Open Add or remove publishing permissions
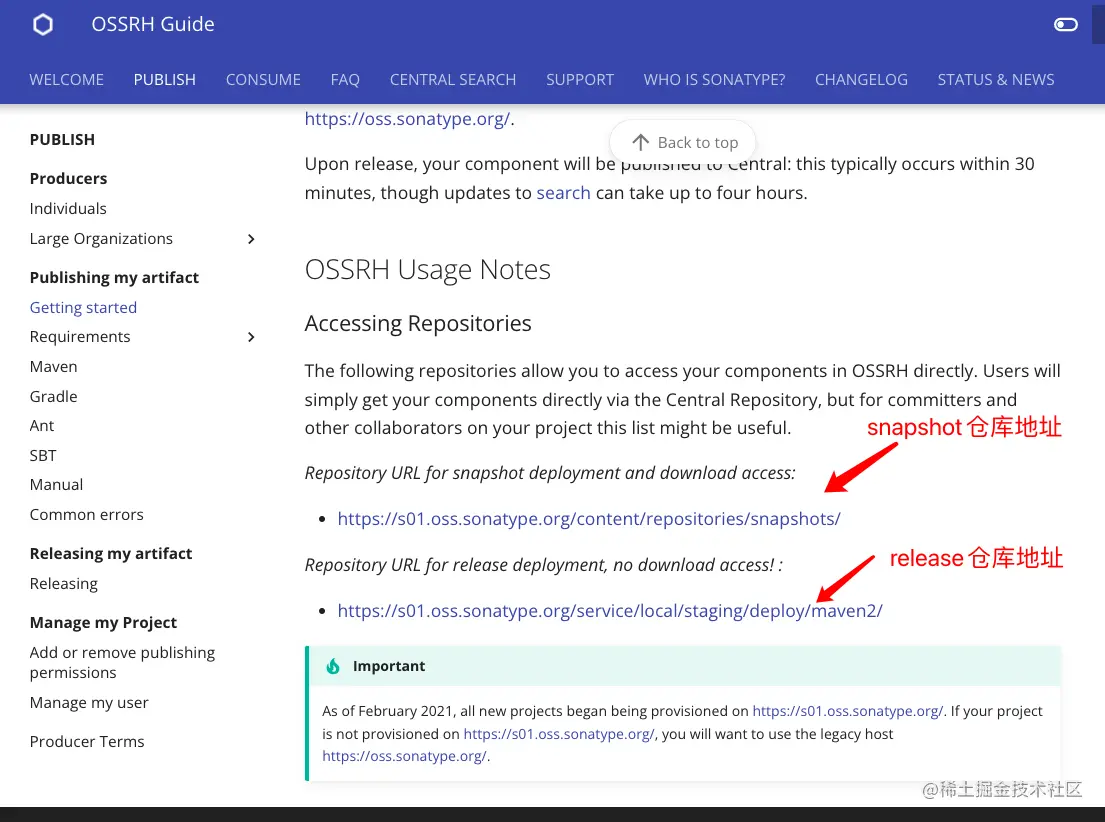Image resolution: width=1105 pixels, height=822 pixels. click(123, 663)
